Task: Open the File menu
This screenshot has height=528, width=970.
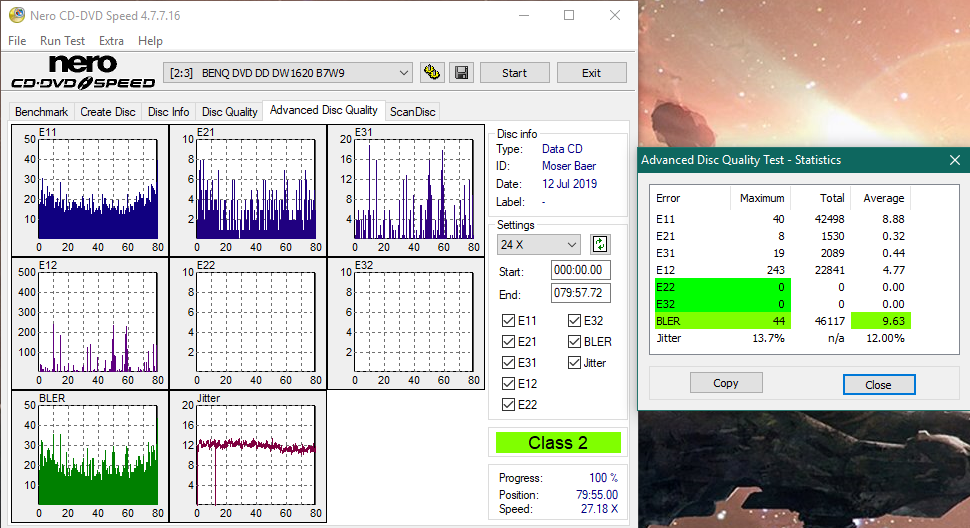Action: (17, 41)
